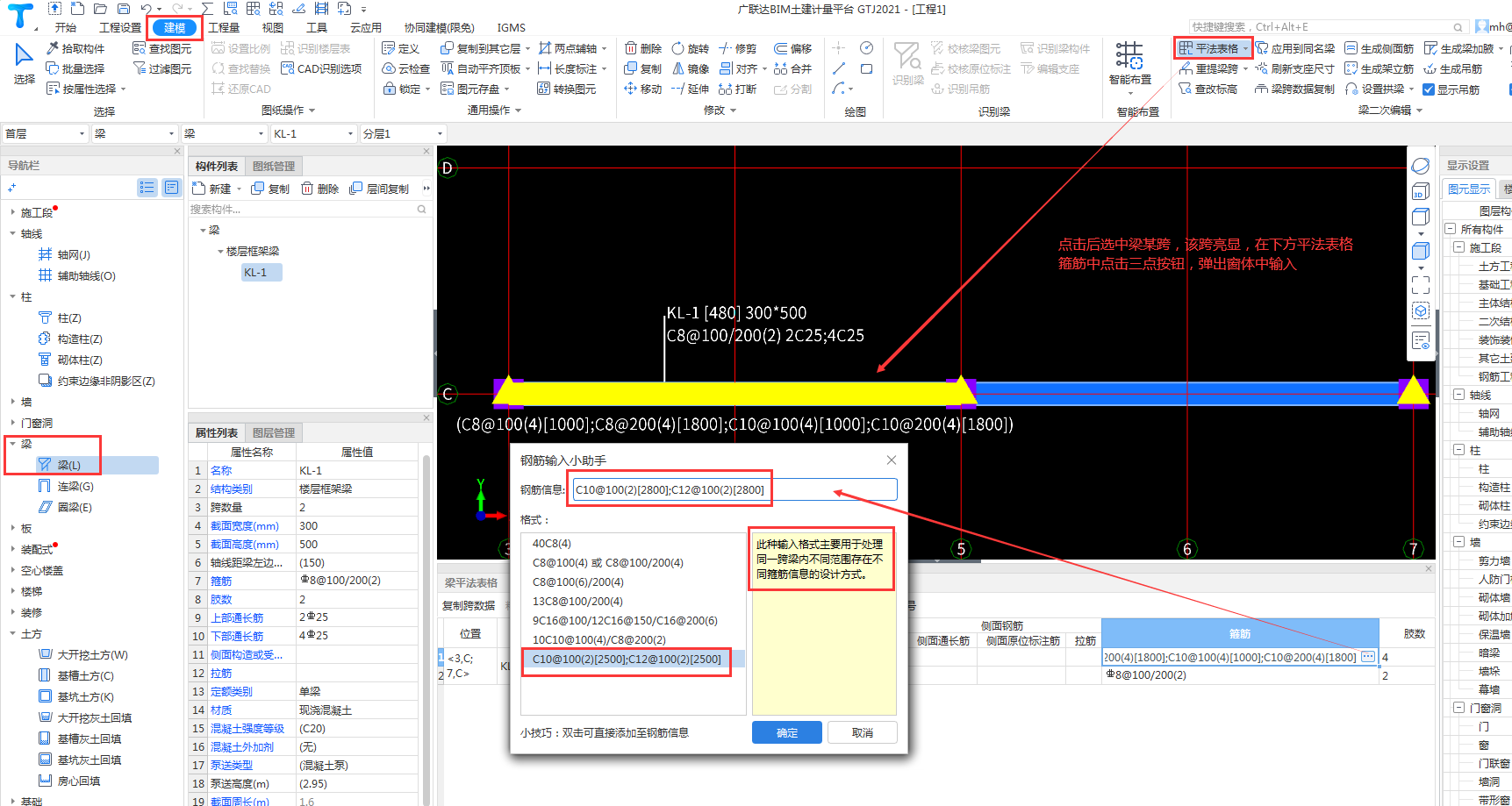The width and height of the screenshot is (1512, 806).
Task: Open the 首层 floor dropdown
Action: pos(46,133)
